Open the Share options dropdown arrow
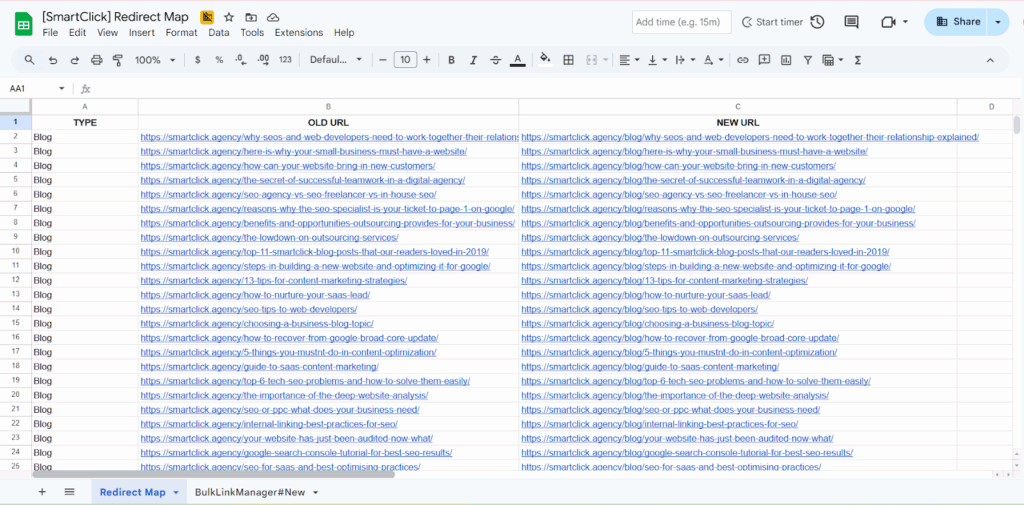Image resolution: width=1024 pixels, height=505 pixels. [x=997, y=22]
